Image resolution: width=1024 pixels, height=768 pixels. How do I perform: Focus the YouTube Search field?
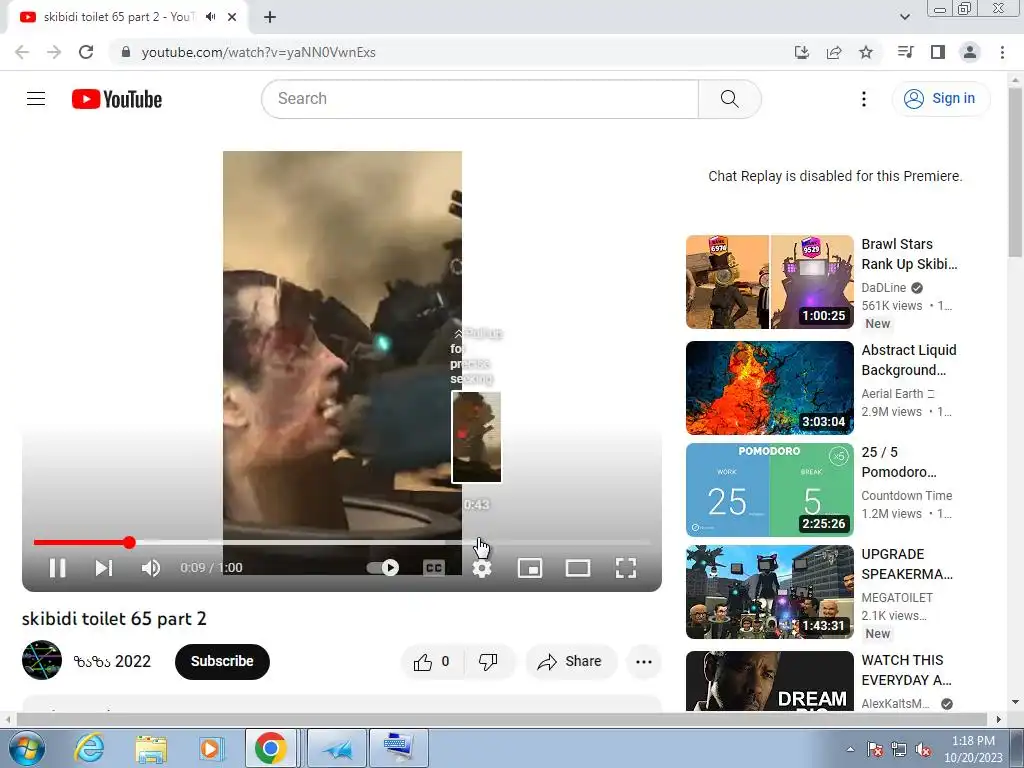pos(480,99)
